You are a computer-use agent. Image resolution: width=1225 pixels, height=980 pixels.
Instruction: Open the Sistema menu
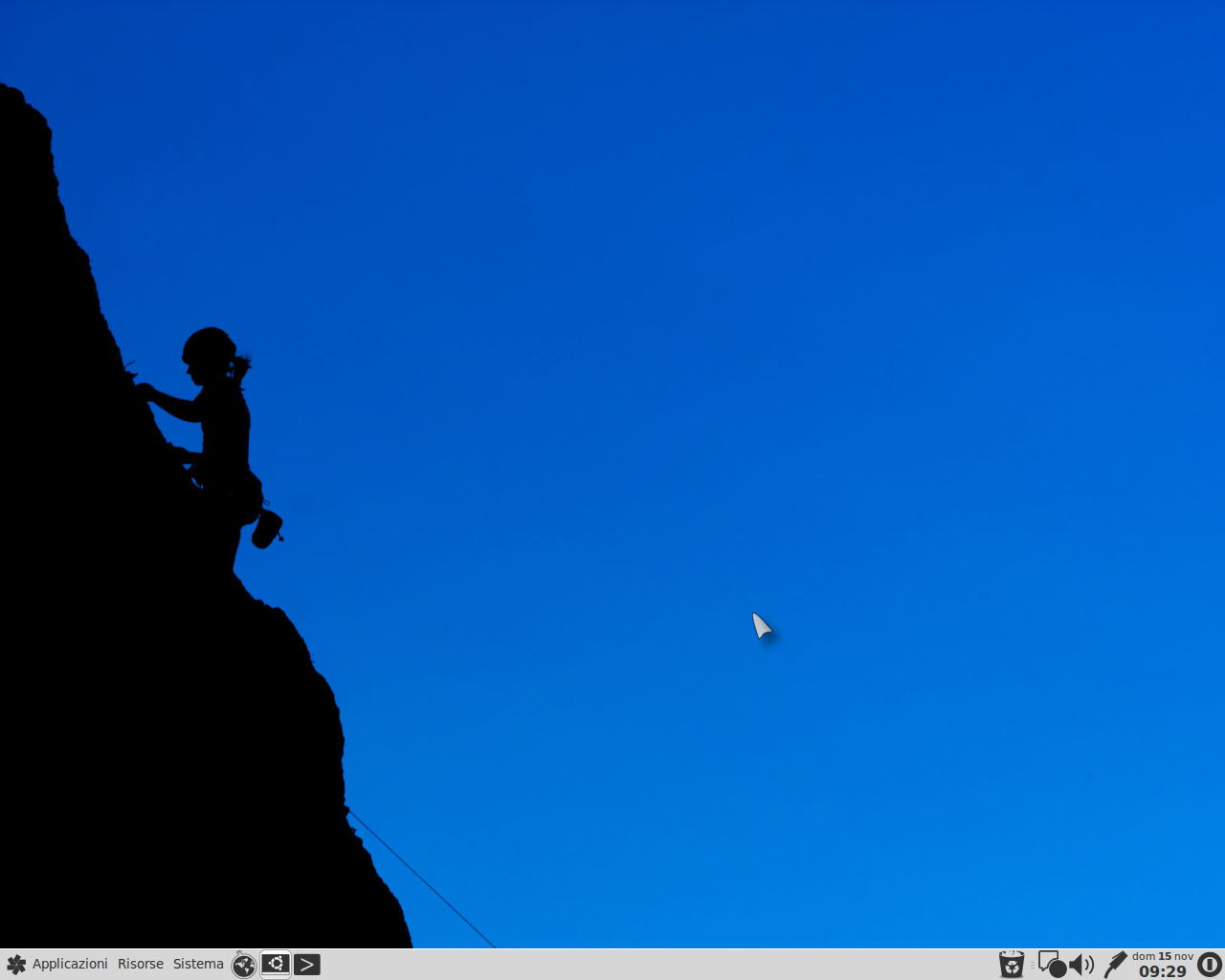pos(198,964)
